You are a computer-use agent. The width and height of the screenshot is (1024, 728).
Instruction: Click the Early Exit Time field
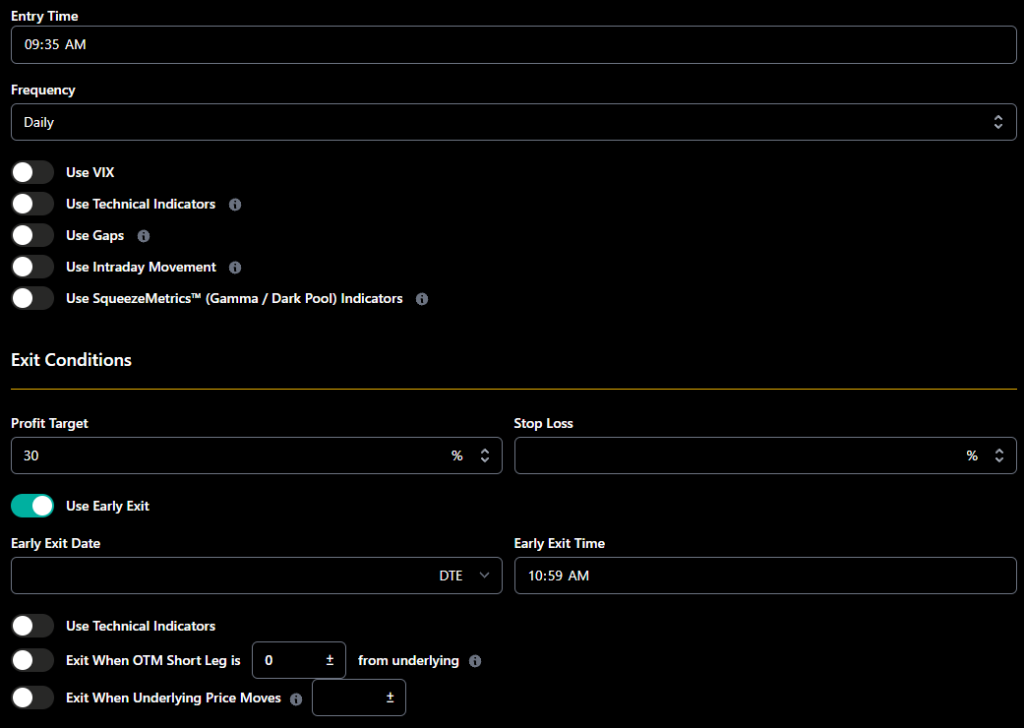click(x=765, y=576)
